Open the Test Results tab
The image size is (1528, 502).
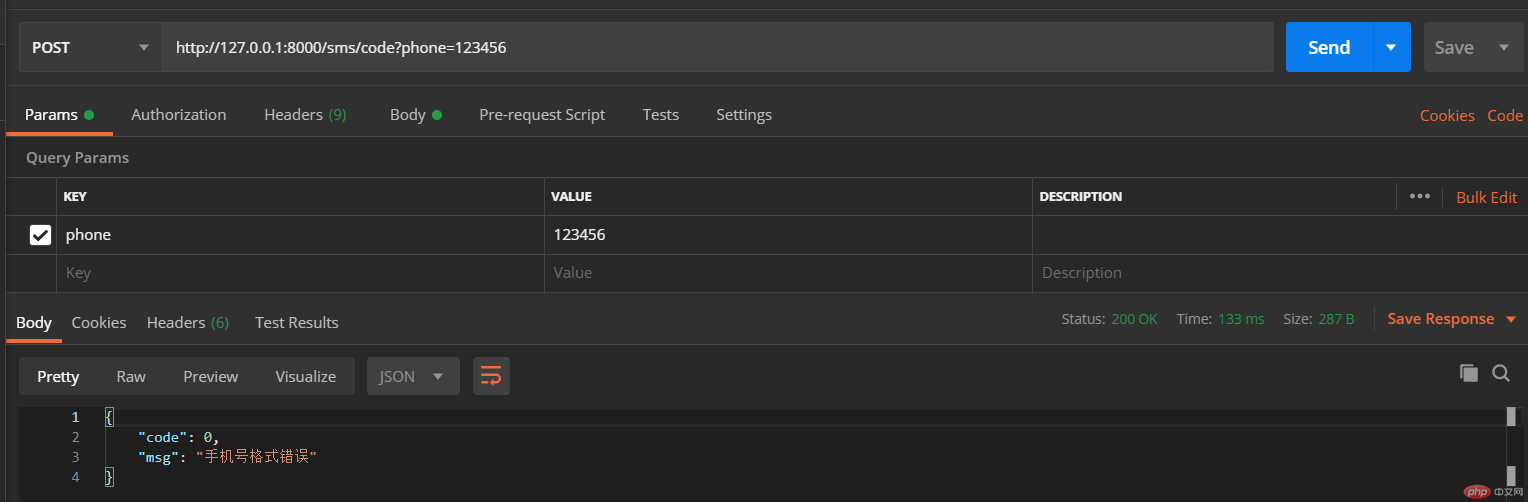(x=296, y=322)
